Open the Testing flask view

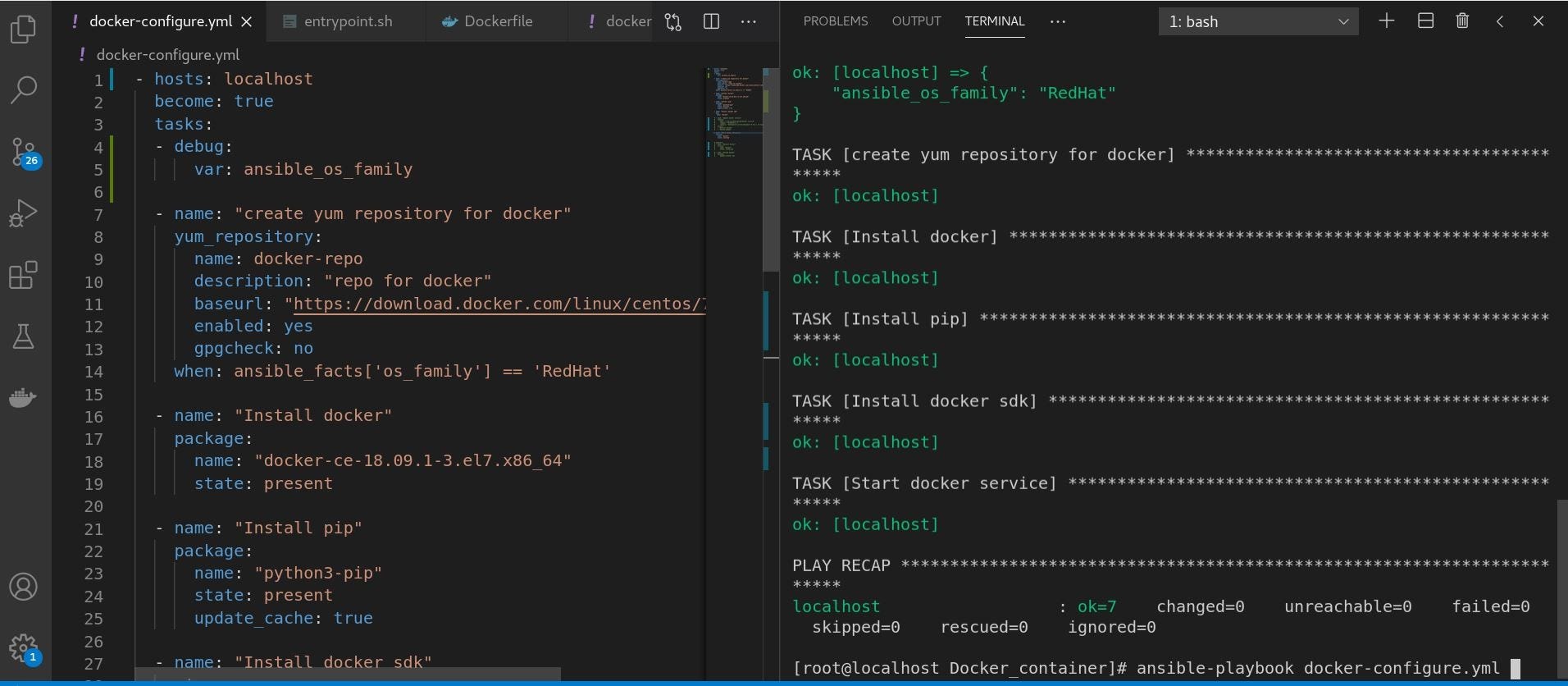tap(23, 336)
